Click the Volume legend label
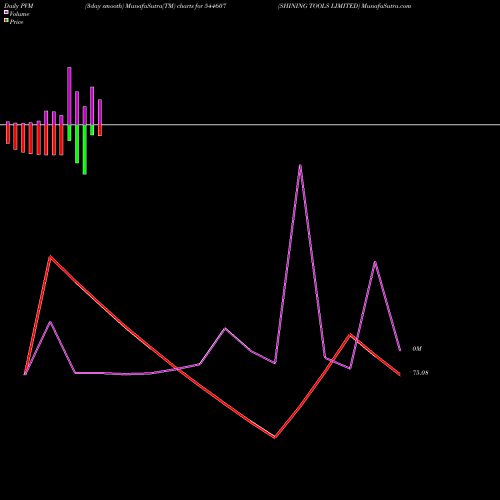The width and height of the screenshot is (500, 500). (19, 14)
